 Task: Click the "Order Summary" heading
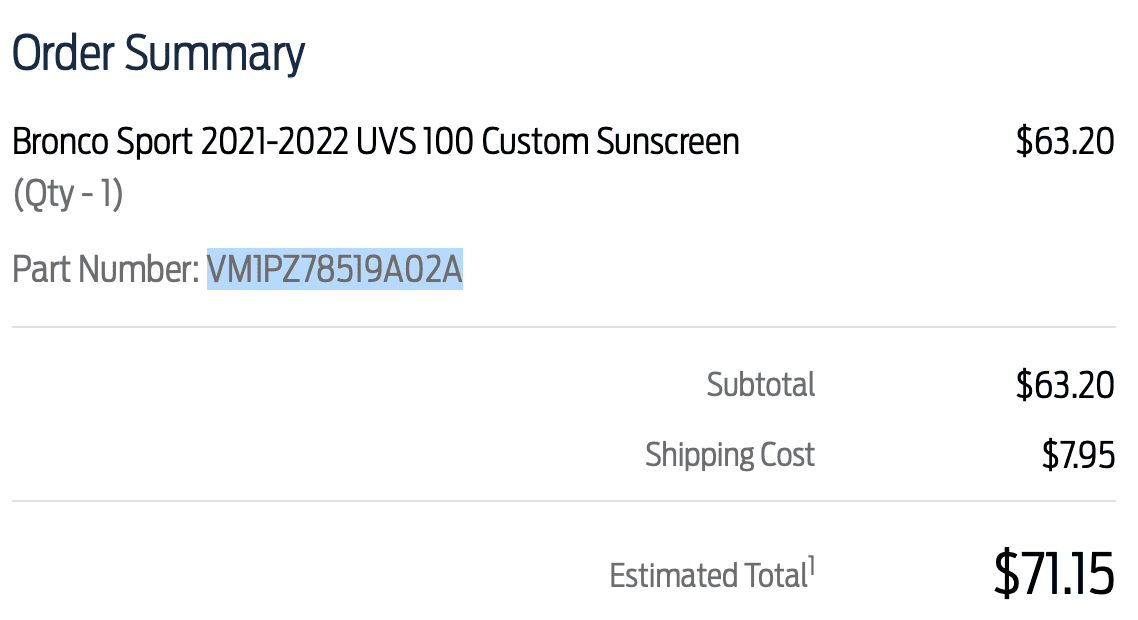point(158,54)
